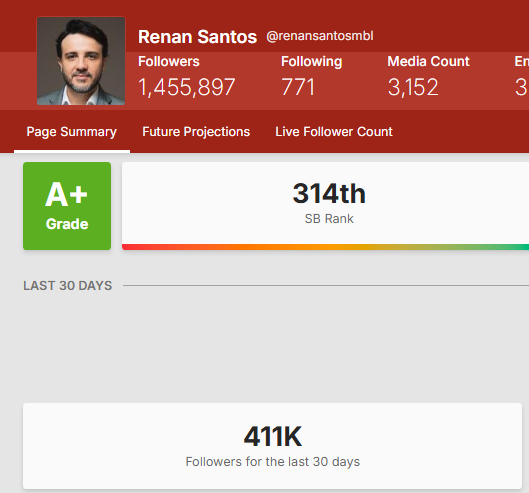Click the LAST 30 DAYS section heading

67,286
